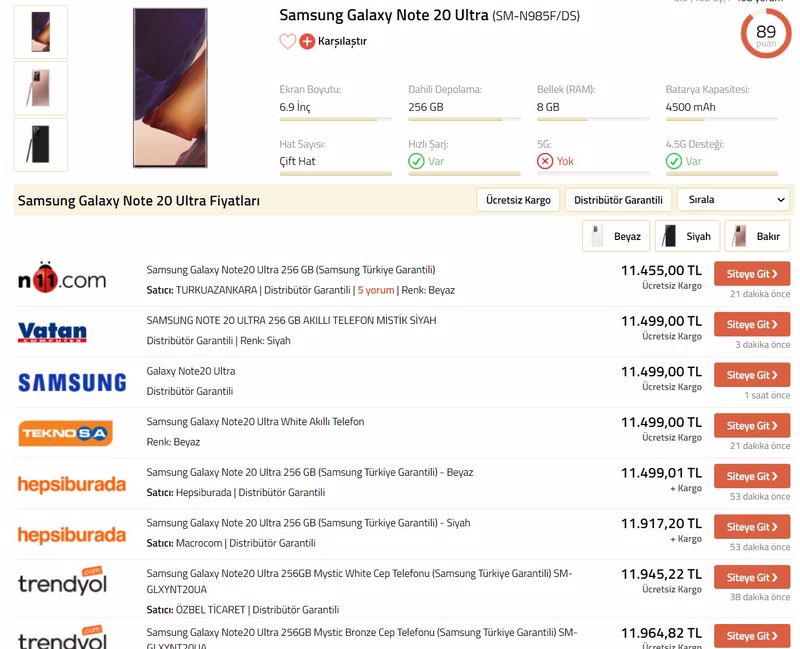Viewport: 800px width, 649px height.
Task: Click the main Galaxy Note 20 Ultra image
Action: 170,88
